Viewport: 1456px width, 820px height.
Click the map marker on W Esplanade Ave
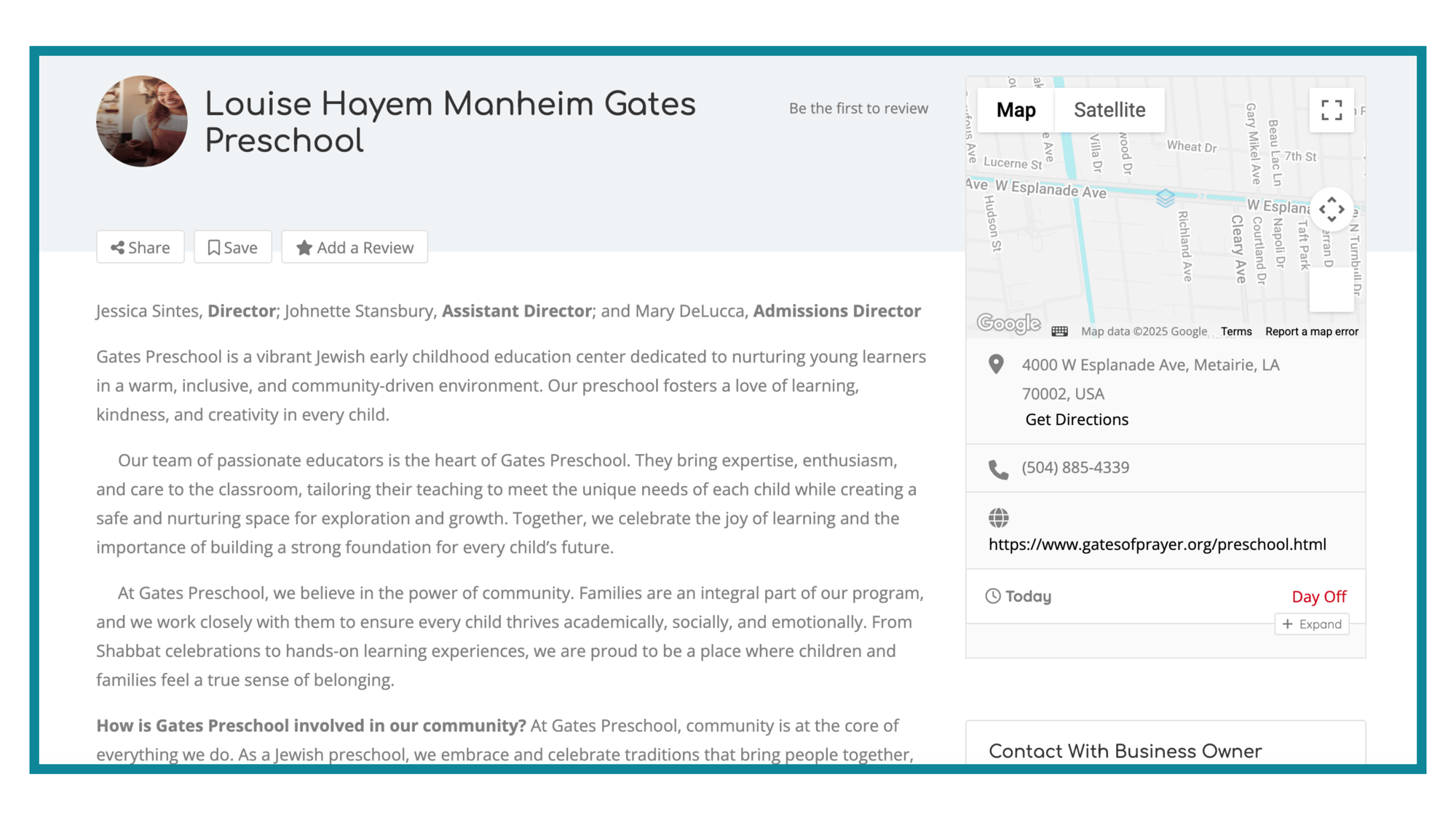(x=1165, y=198)
